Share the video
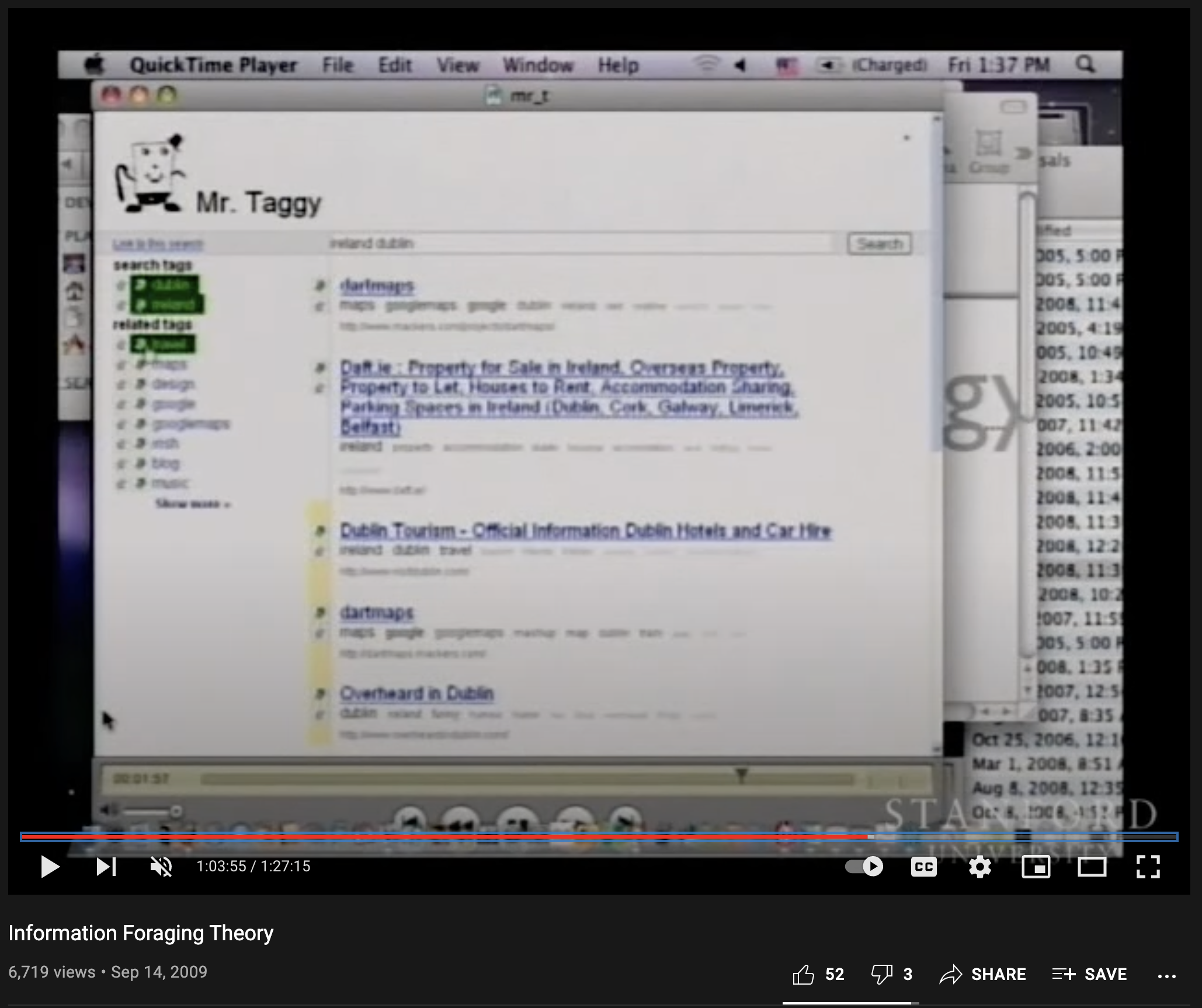This screenshot has height=1008, width=1202. coord(983,974)
